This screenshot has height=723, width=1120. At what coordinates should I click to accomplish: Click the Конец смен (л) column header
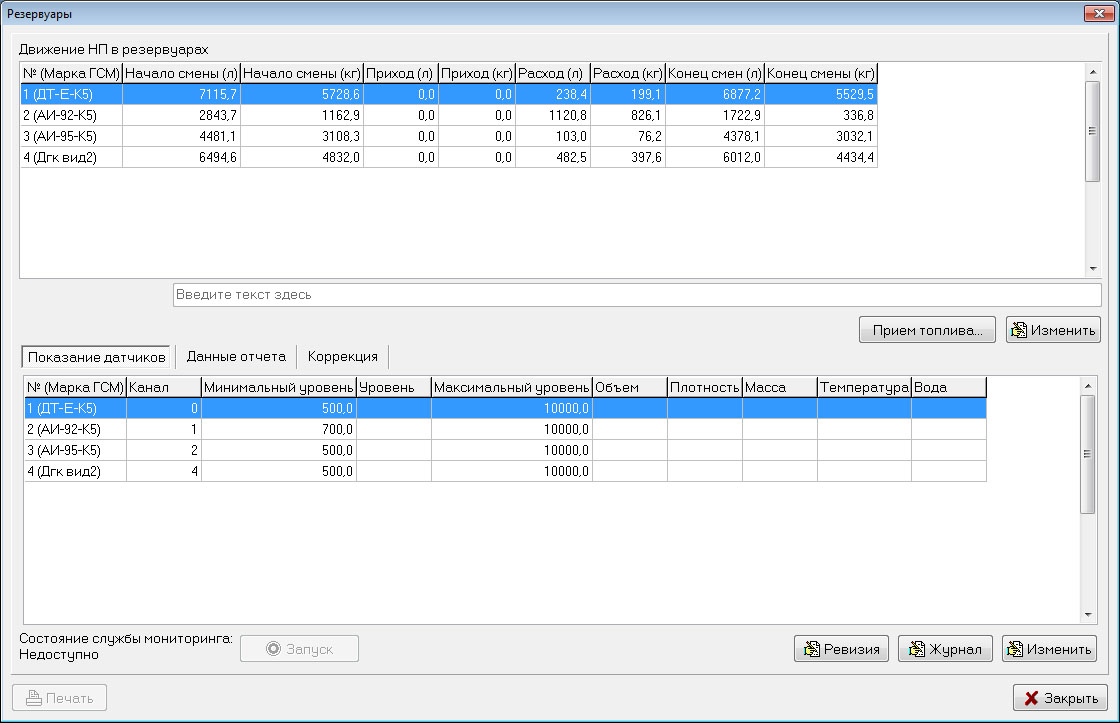pyautogui.click(x=715, y=73)
